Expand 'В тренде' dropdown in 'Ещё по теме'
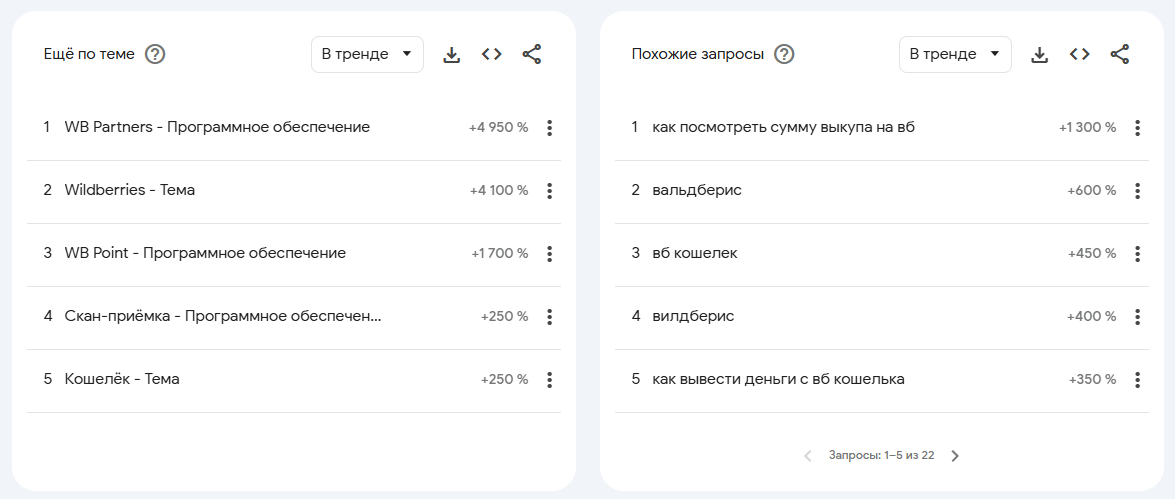1175x499 pixels. pyautogui.click(x=367, y=55)
